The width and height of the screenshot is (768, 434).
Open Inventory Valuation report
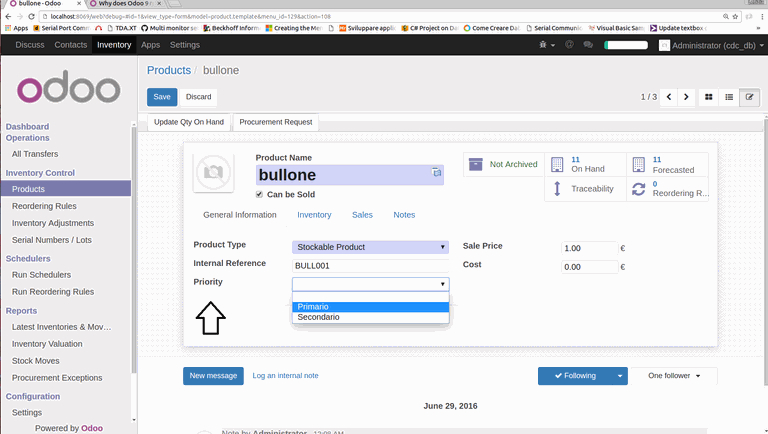(47, 344)
